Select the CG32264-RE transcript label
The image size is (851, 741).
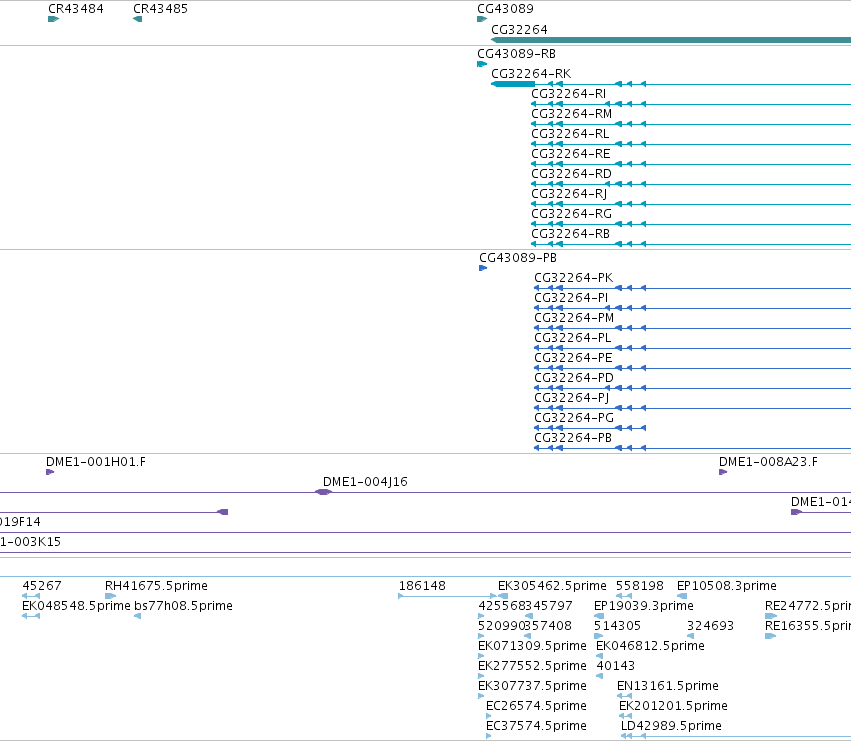570,154
